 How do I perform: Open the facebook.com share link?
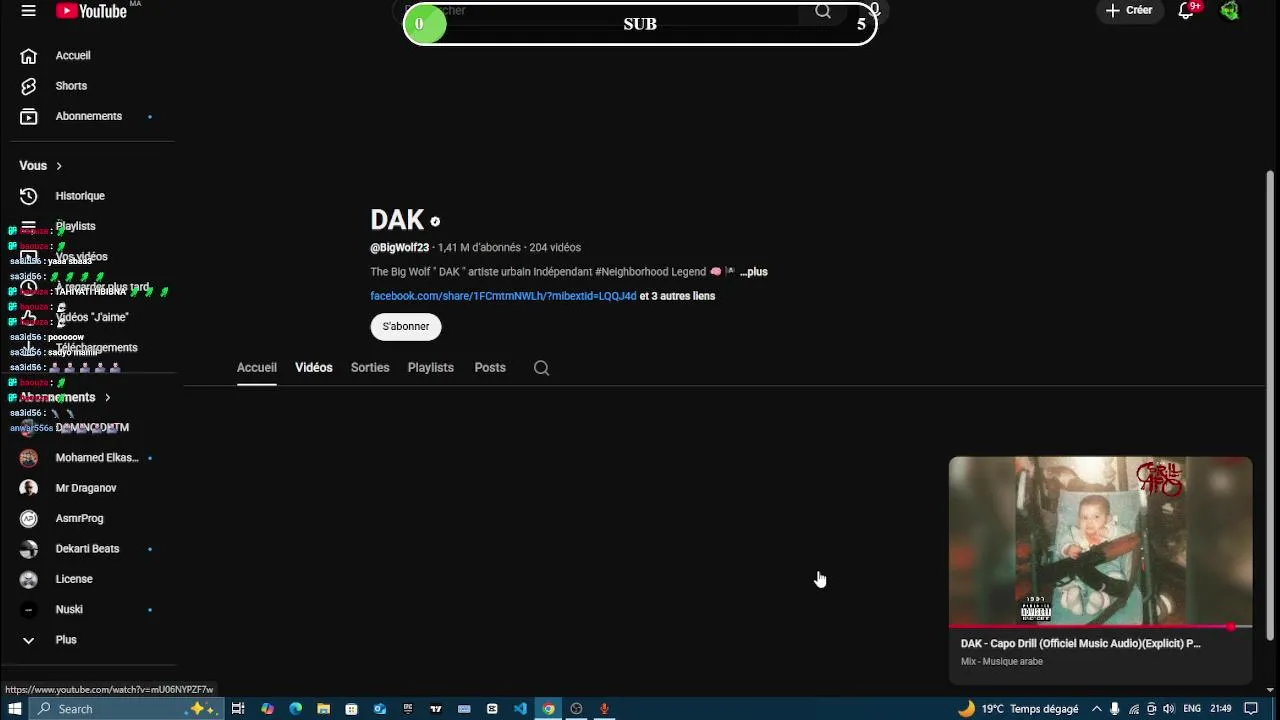[503, 296]
